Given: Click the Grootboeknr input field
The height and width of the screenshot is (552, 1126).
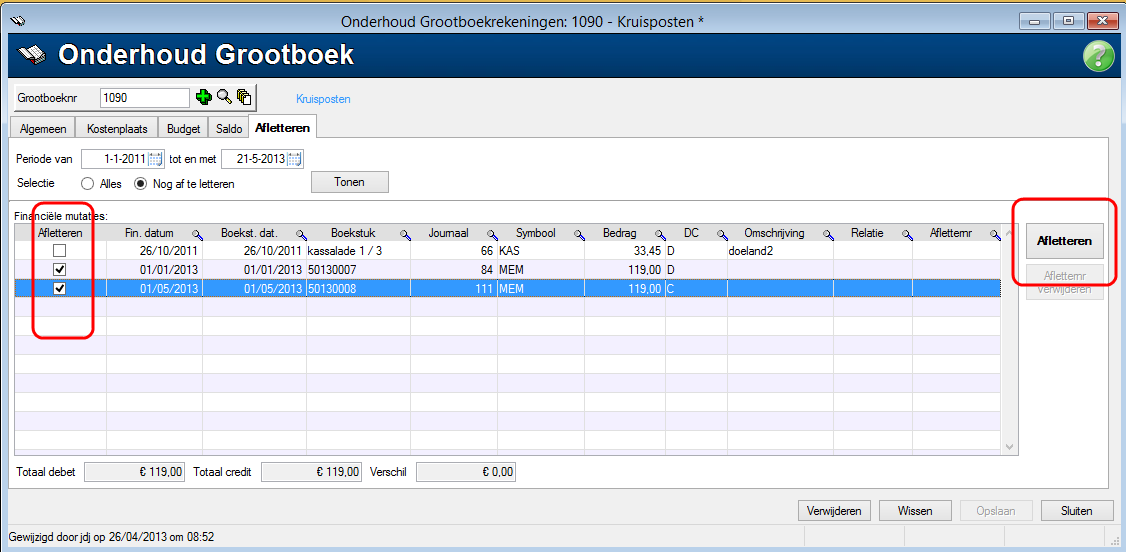Looking at the screenshot, I should coord(145,98).
